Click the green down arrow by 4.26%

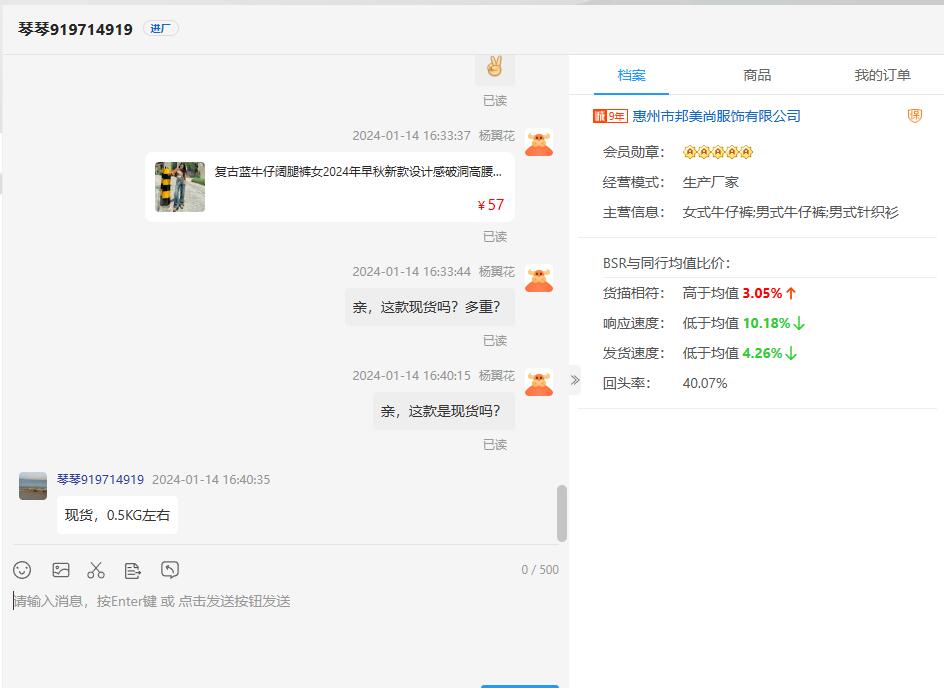click(x=791, y=353)
